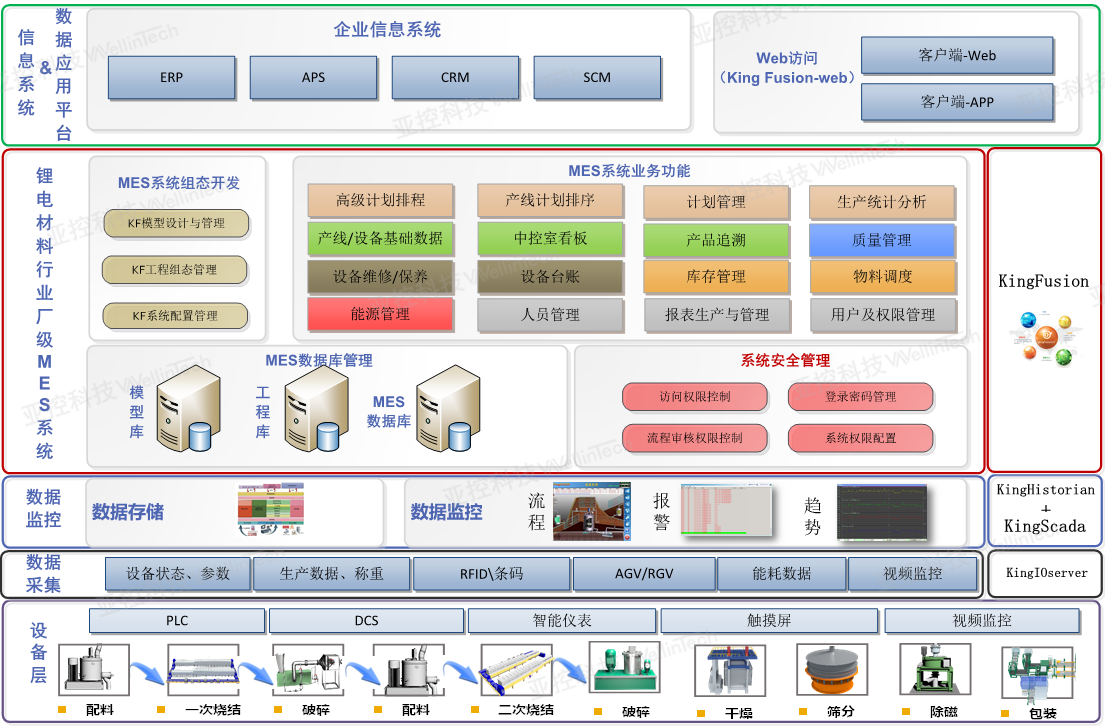Image resolution: width=1105 pixels, height=726 pixels.
Task: Open the 设备台账 block
Action: pyautogui.click(x=550, y=276)
